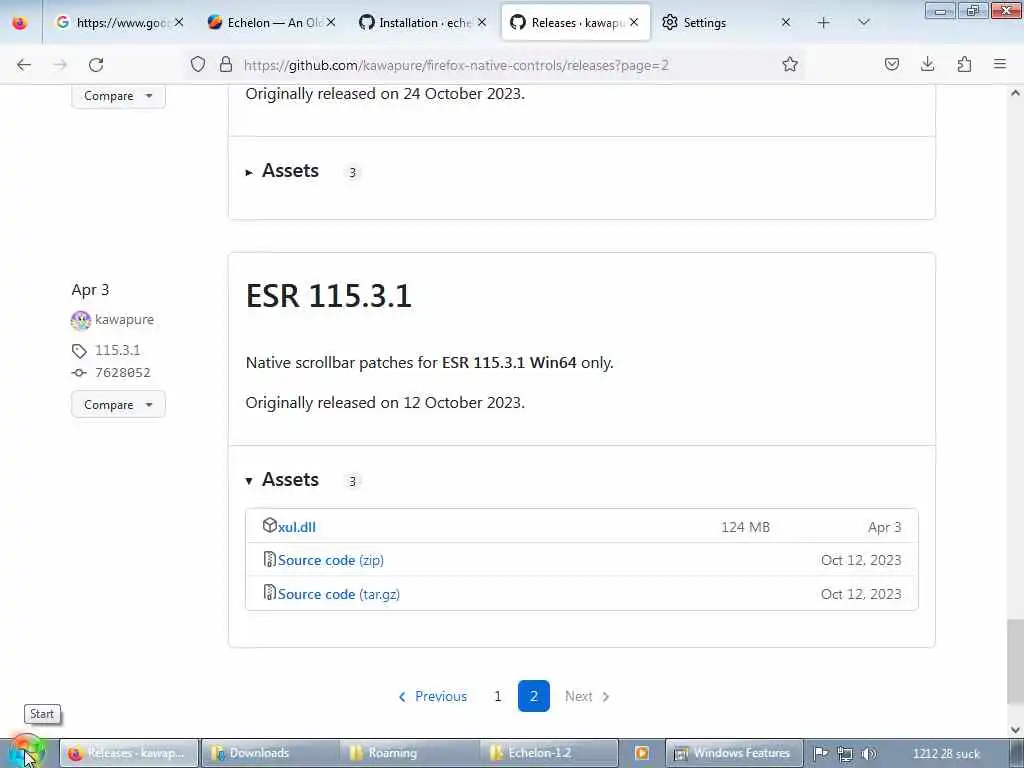Open the Windows Start button

(26, 752)
